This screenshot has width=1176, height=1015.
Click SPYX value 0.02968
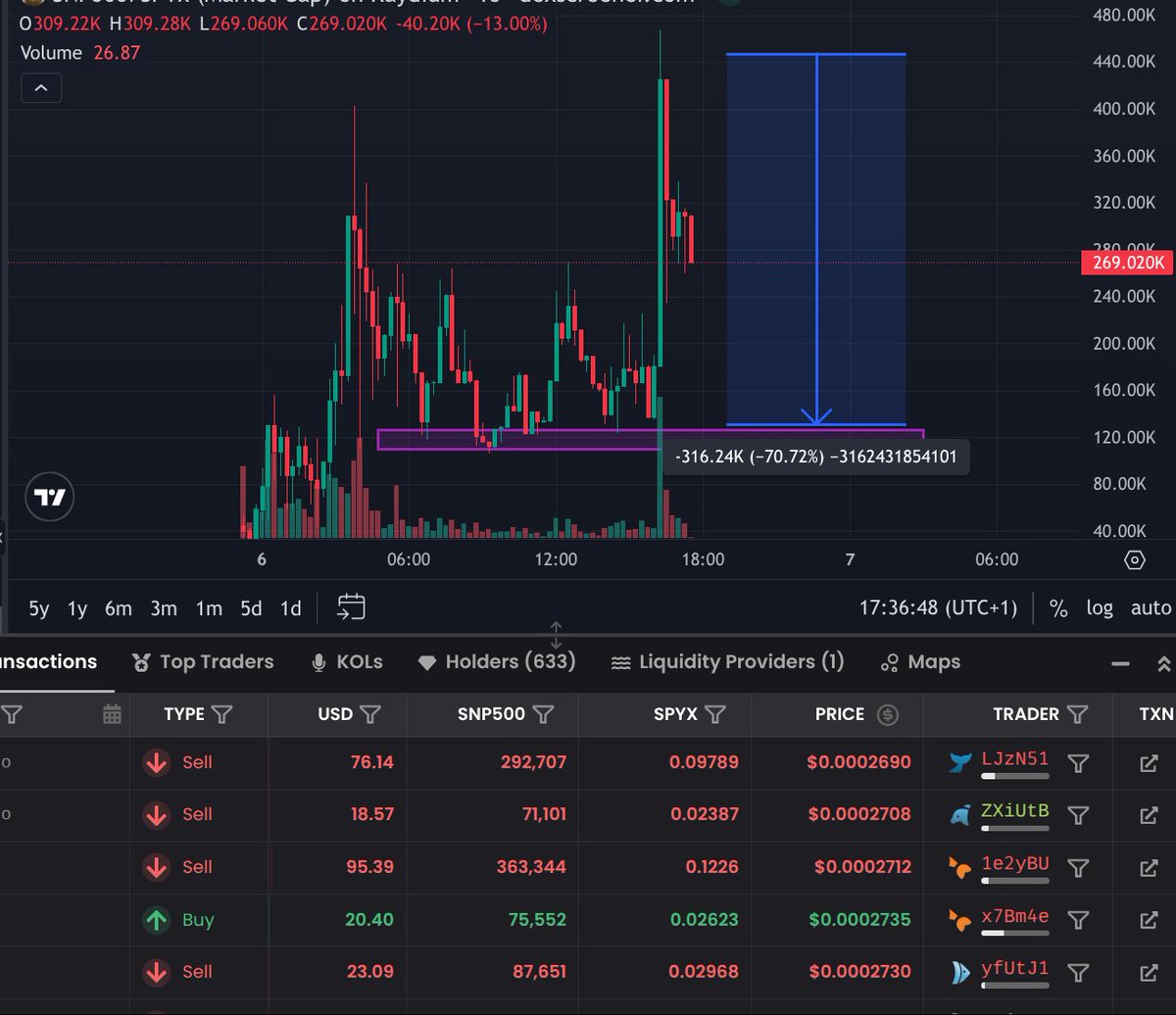coord(704,972)
